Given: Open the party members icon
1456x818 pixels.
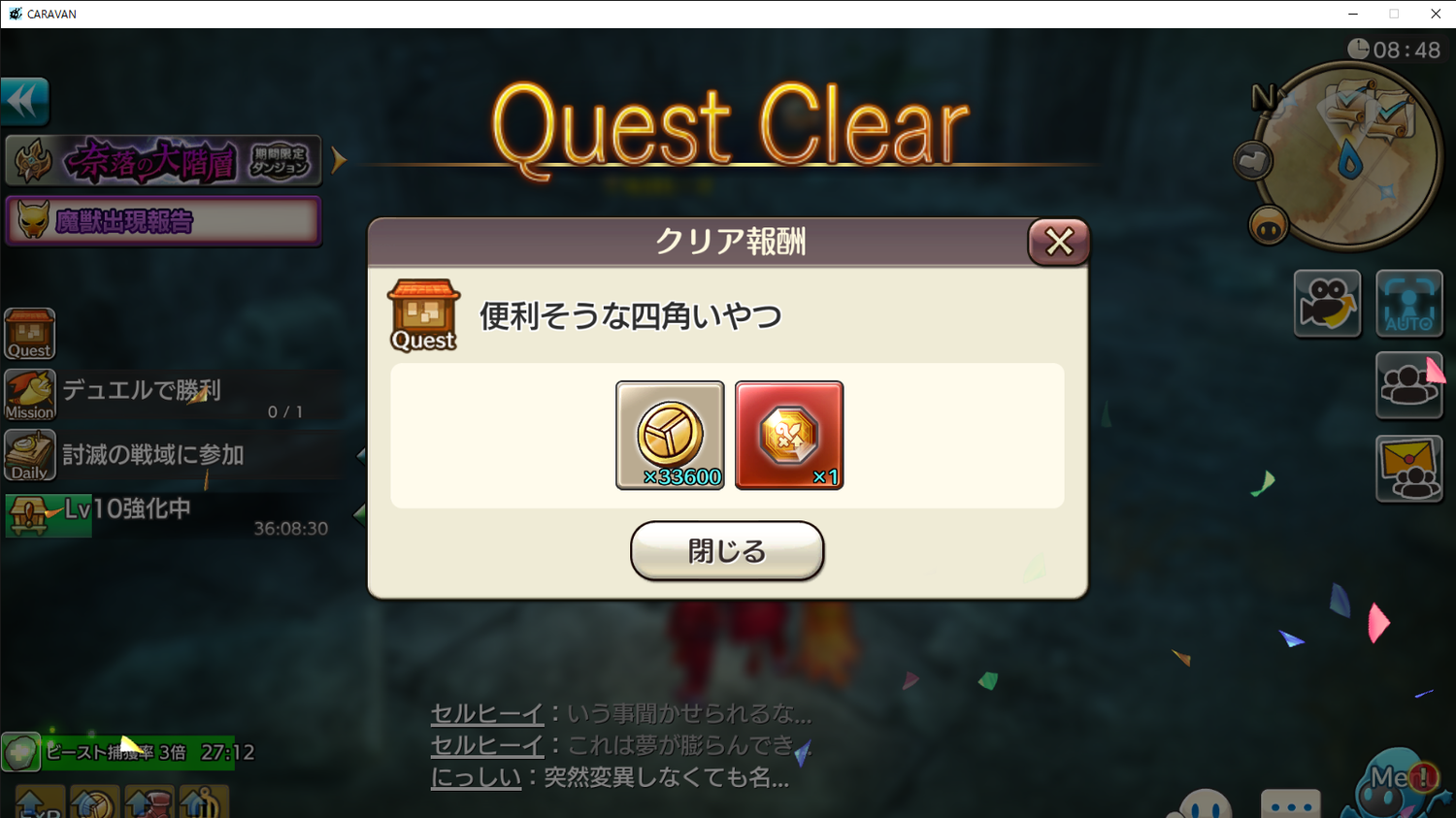Looking at the screenshot, I should pos(1409,384).
